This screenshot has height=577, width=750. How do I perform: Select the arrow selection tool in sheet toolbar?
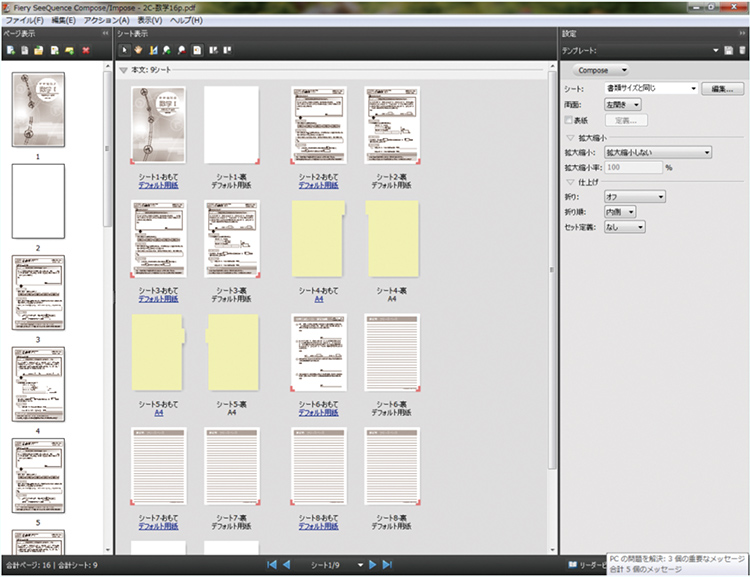coord(124,49)
